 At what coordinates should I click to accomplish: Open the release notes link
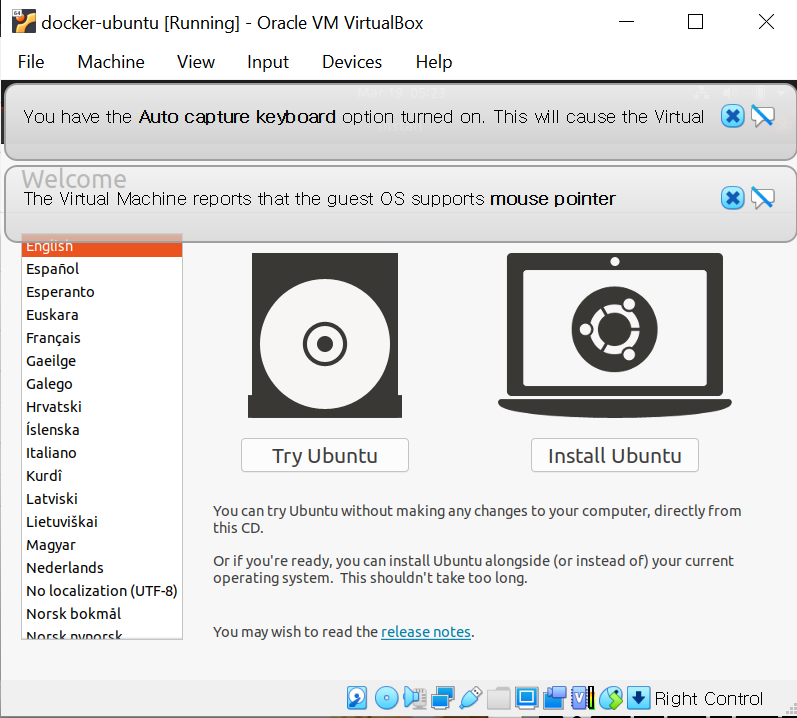(426, 632)
